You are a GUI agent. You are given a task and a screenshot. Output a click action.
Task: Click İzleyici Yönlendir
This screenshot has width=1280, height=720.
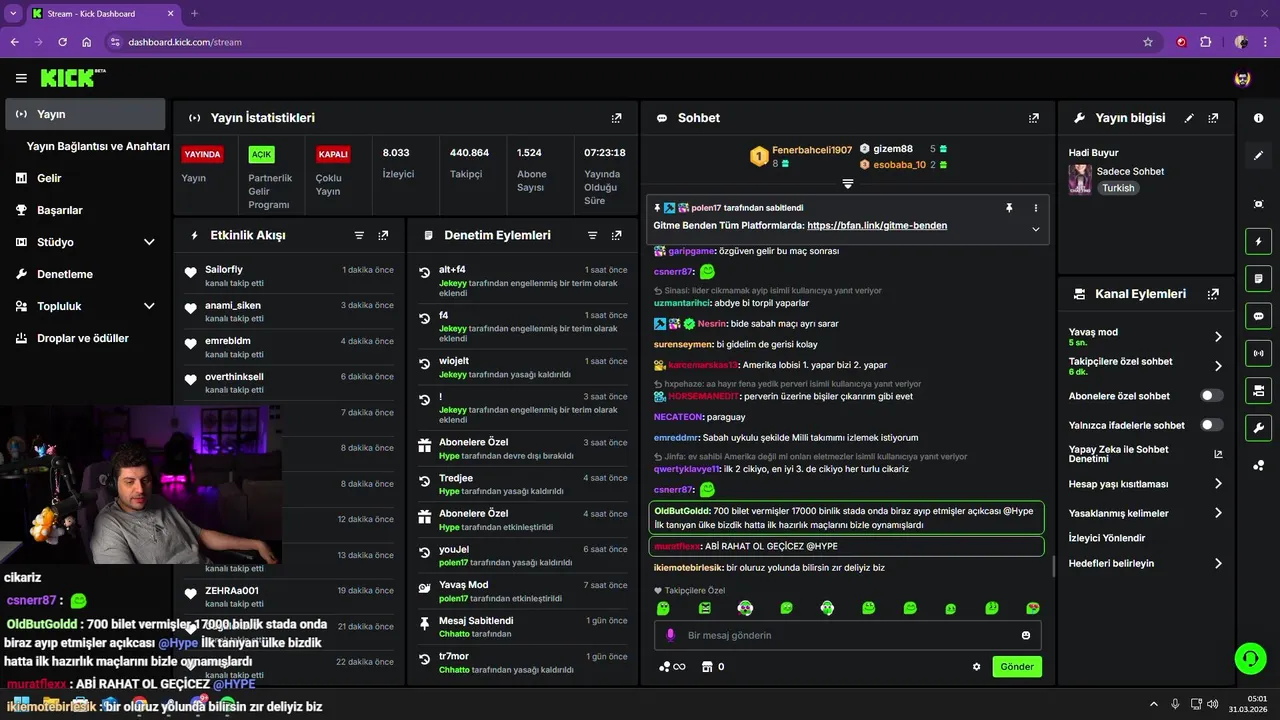[x=1106, y=538]
